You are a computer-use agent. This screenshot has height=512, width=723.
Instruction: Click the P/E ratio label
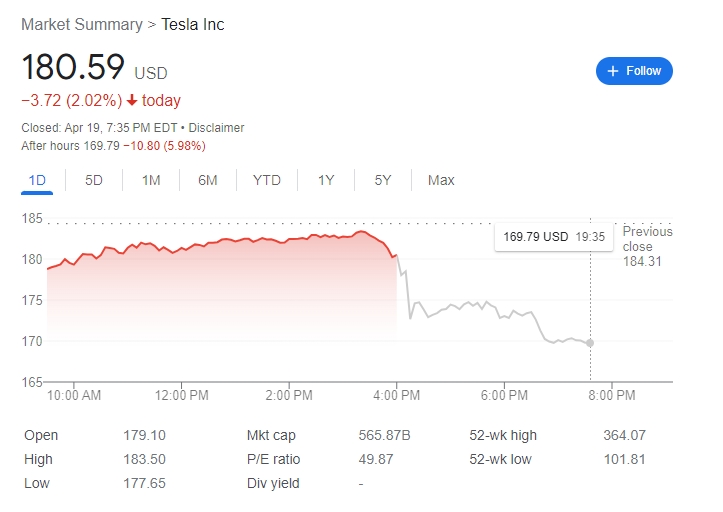click(273, 459)
